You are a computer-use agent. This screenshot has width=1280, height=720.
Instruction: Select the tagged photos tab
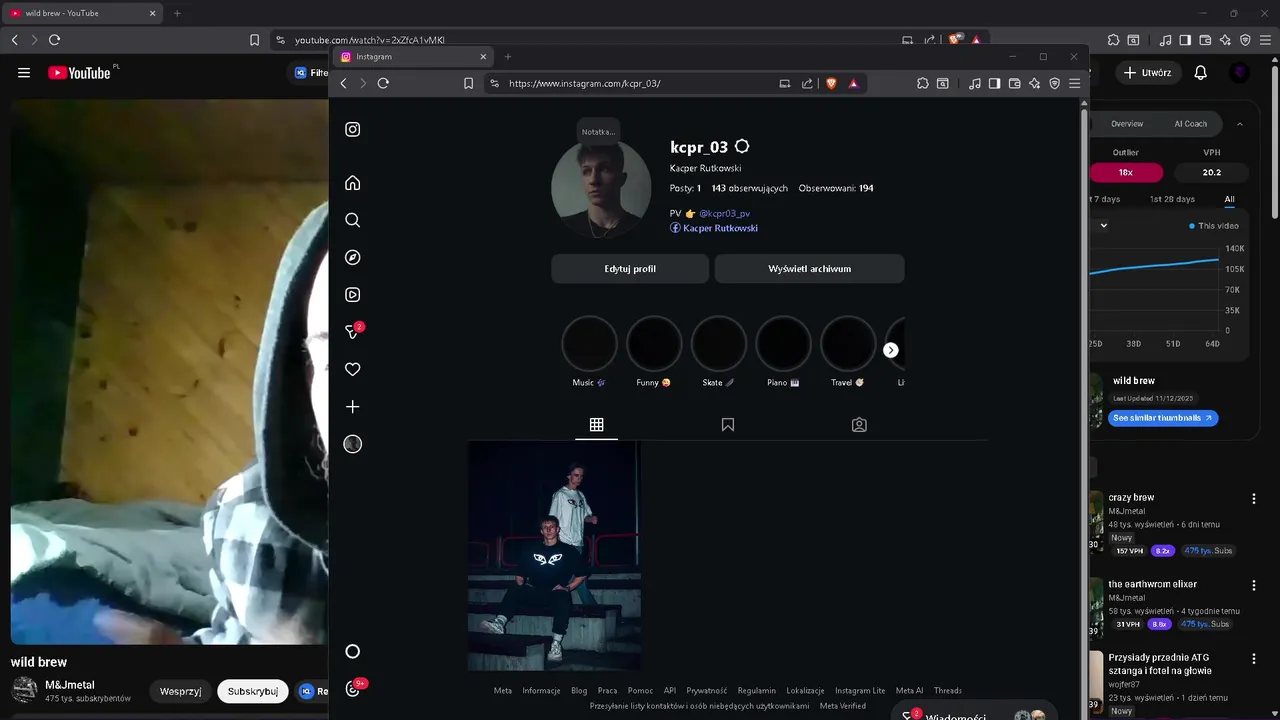[x=859, y=425]
